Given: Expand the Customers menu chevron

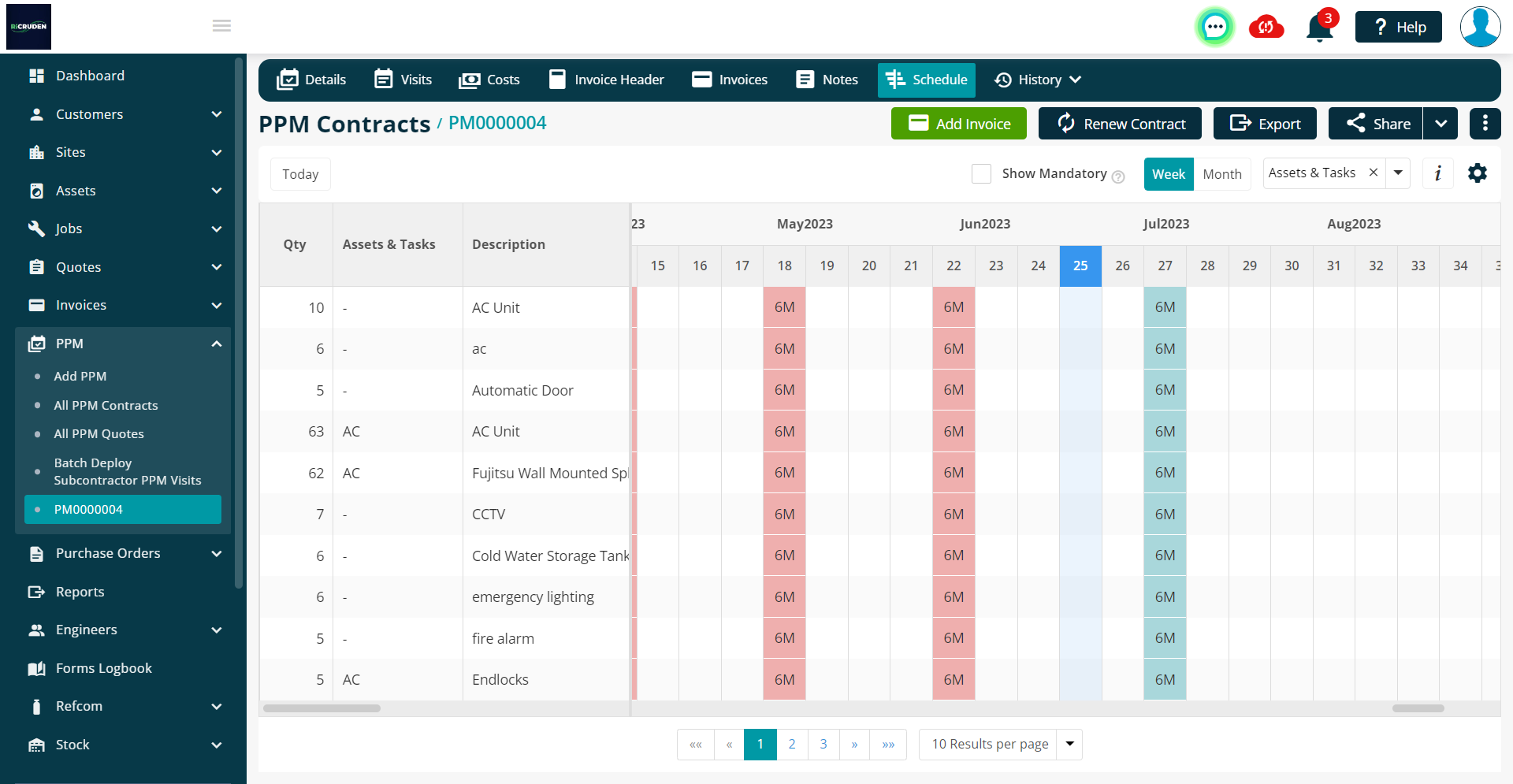Looking at the screenshot, I should click(x=217, y=114).
